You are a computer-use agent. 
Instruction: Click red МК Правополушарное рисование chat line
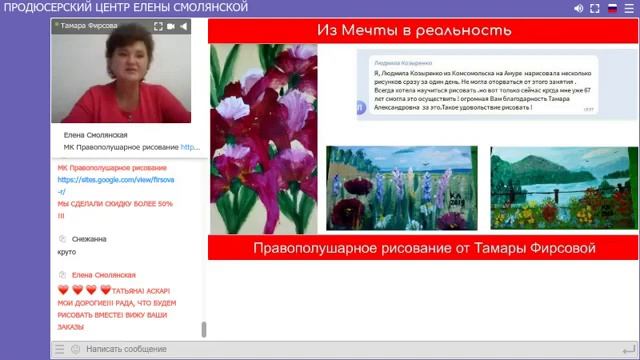[x=112, y=168]
